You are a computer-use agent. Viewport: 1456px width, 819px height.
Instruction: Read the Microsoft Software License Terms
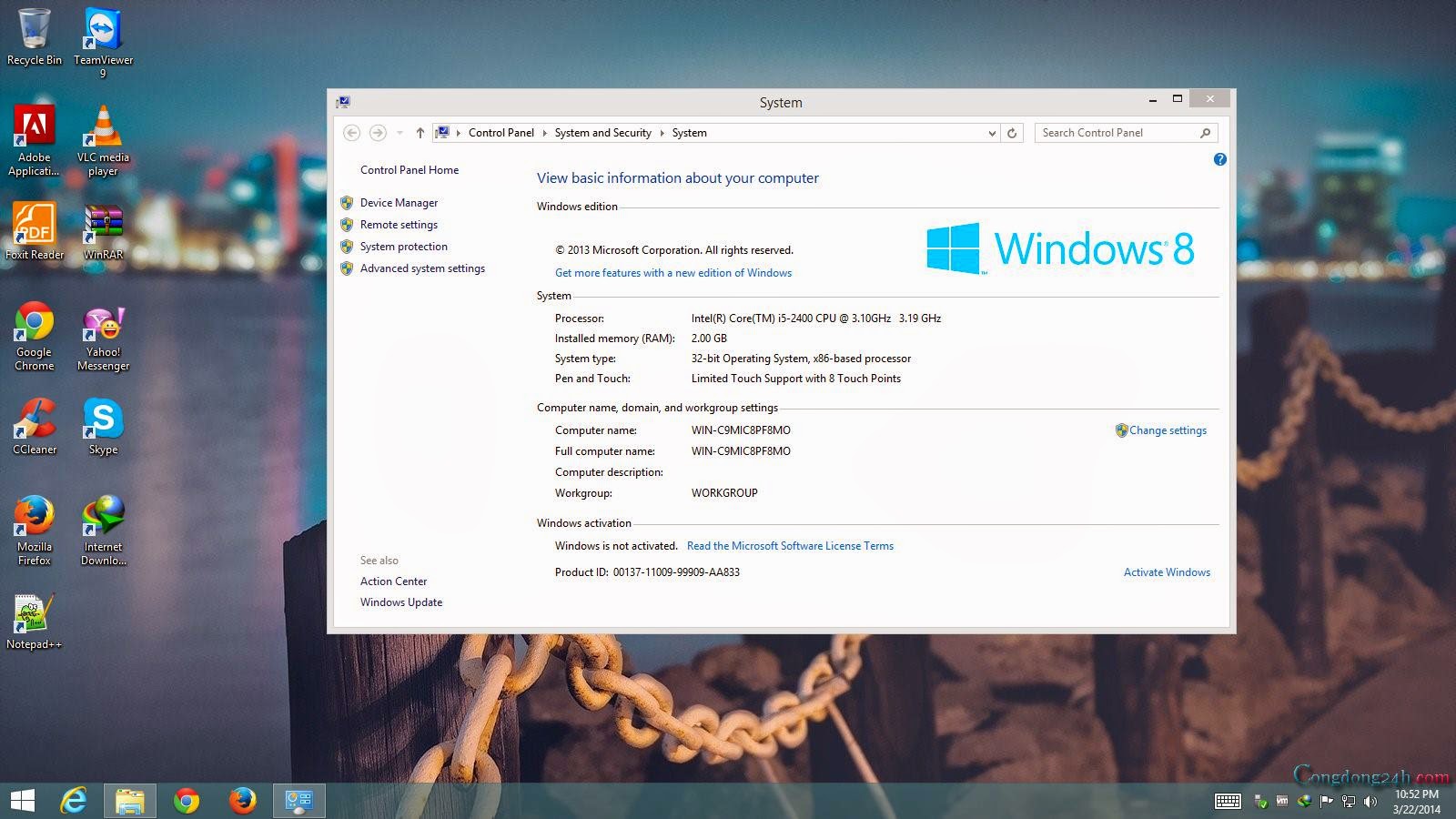[790, 546]
